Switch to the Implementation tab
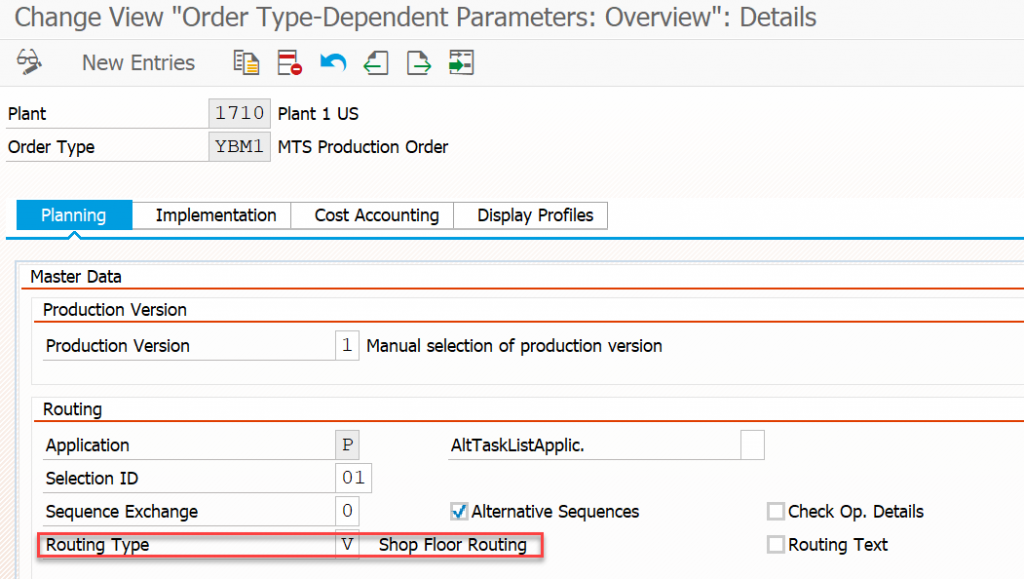 click(x=216, y=215)
